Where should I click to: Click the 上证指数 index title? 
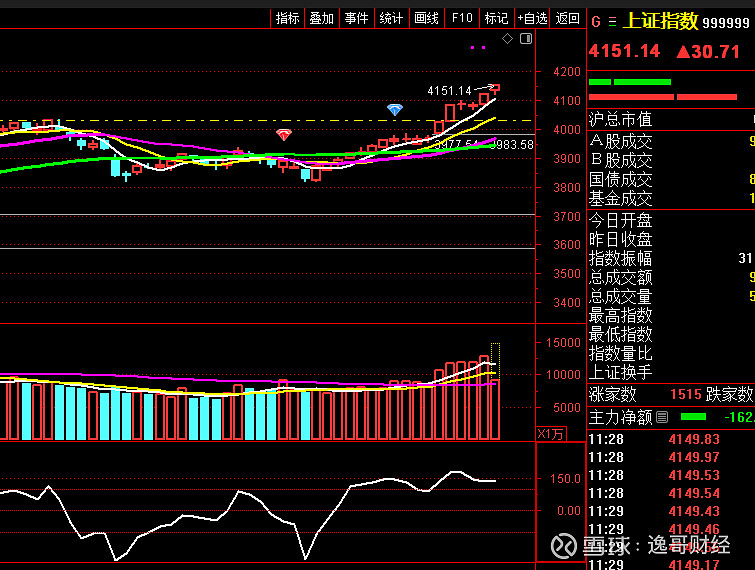click(x=661, y=22)
